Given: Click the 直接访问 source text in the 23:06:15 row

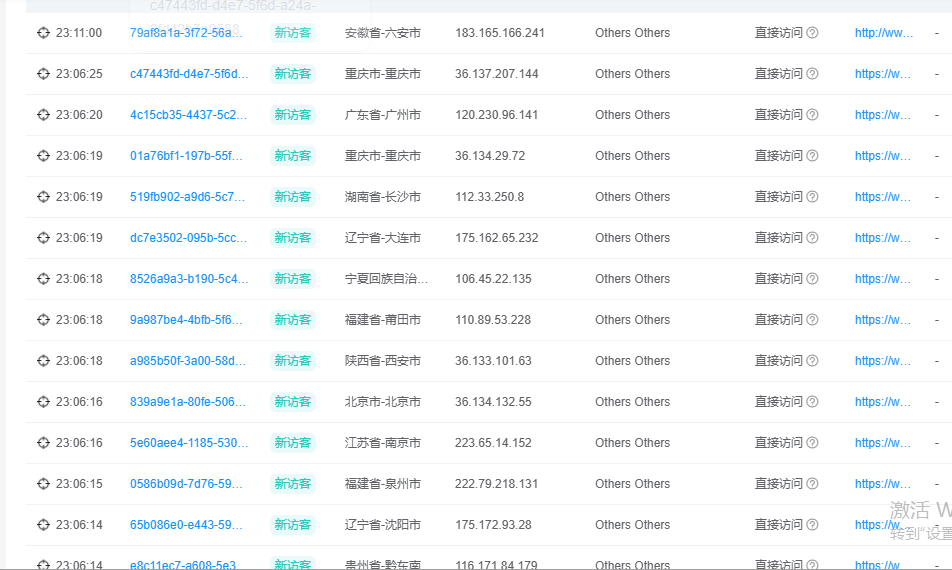Looking at the screenshot, I should (x=778, y=484).
